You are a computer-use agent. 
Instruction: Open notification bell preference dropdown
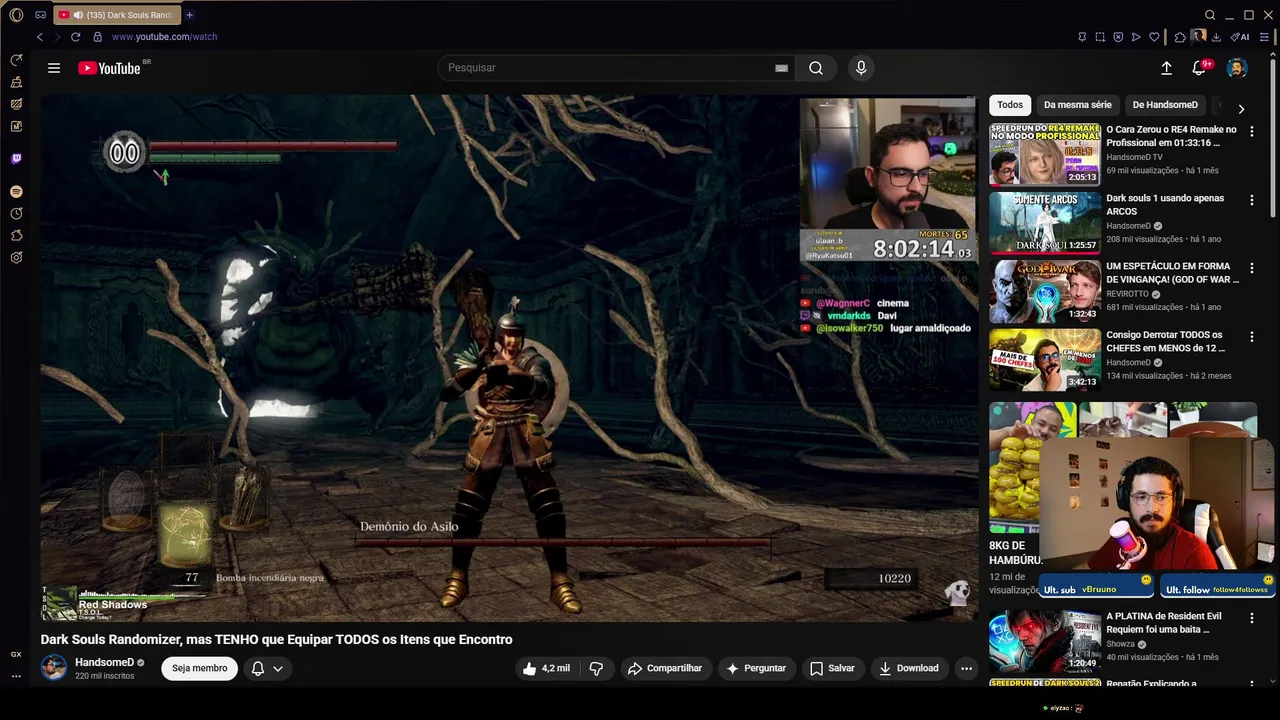click(x=267, y=668)
